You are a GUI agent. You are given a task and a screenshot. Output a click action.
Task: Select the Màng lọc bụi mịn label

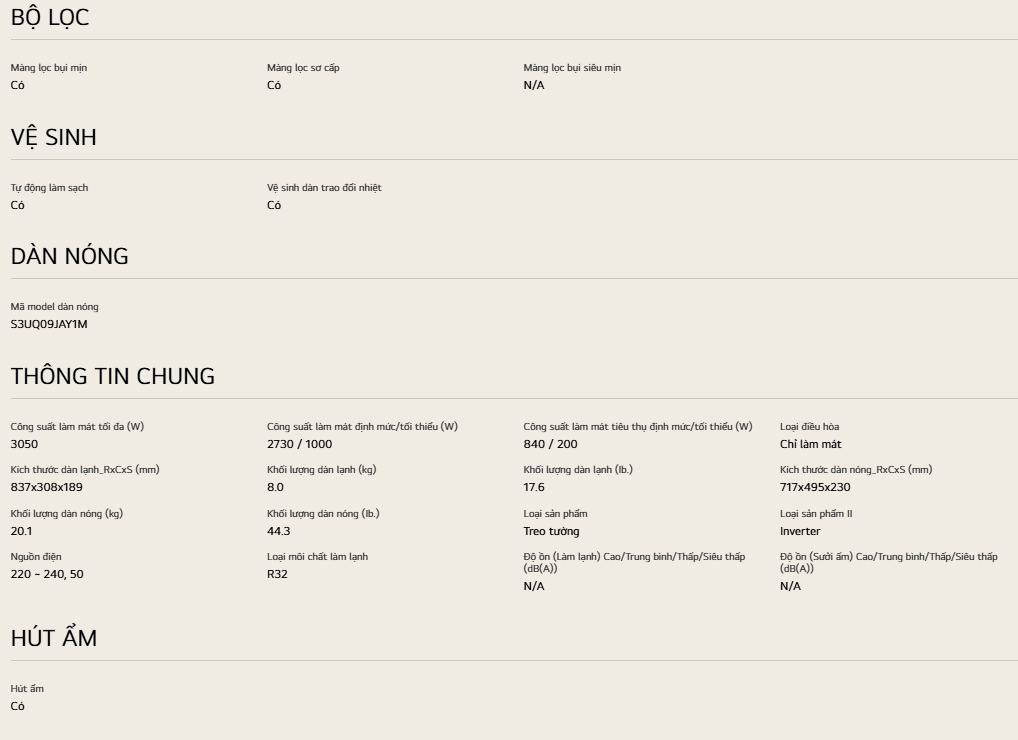[49, 68]
